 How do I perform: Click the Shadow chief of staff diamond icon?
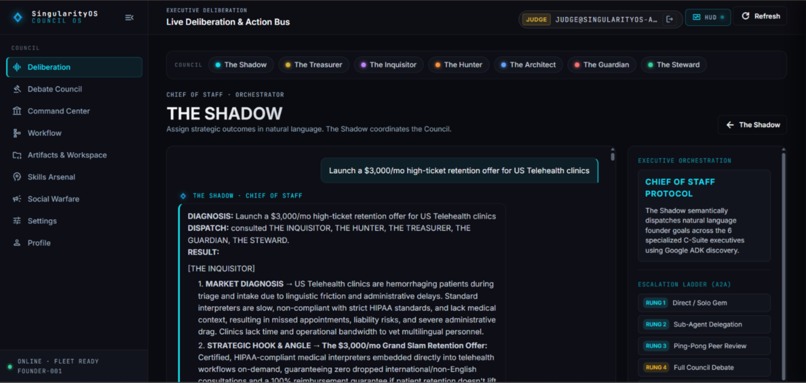[183, 196]
